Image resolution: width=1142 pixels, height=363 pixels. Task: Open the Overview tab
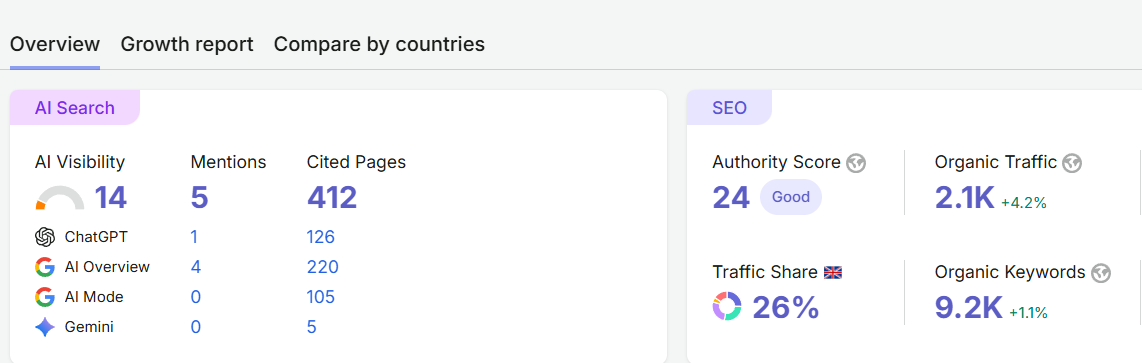55,44
